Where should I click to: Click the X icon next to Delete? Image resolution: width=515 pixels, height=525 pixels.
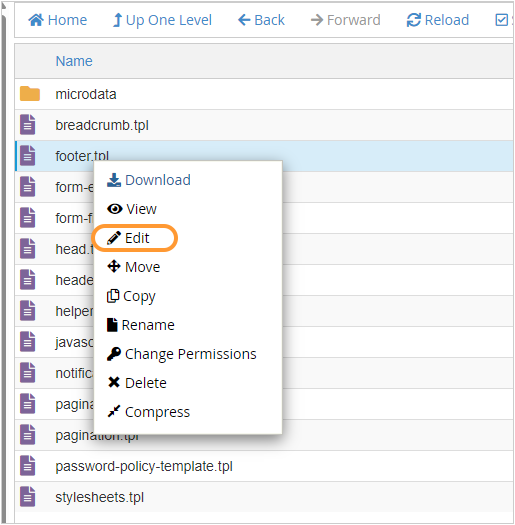(114, 382)
